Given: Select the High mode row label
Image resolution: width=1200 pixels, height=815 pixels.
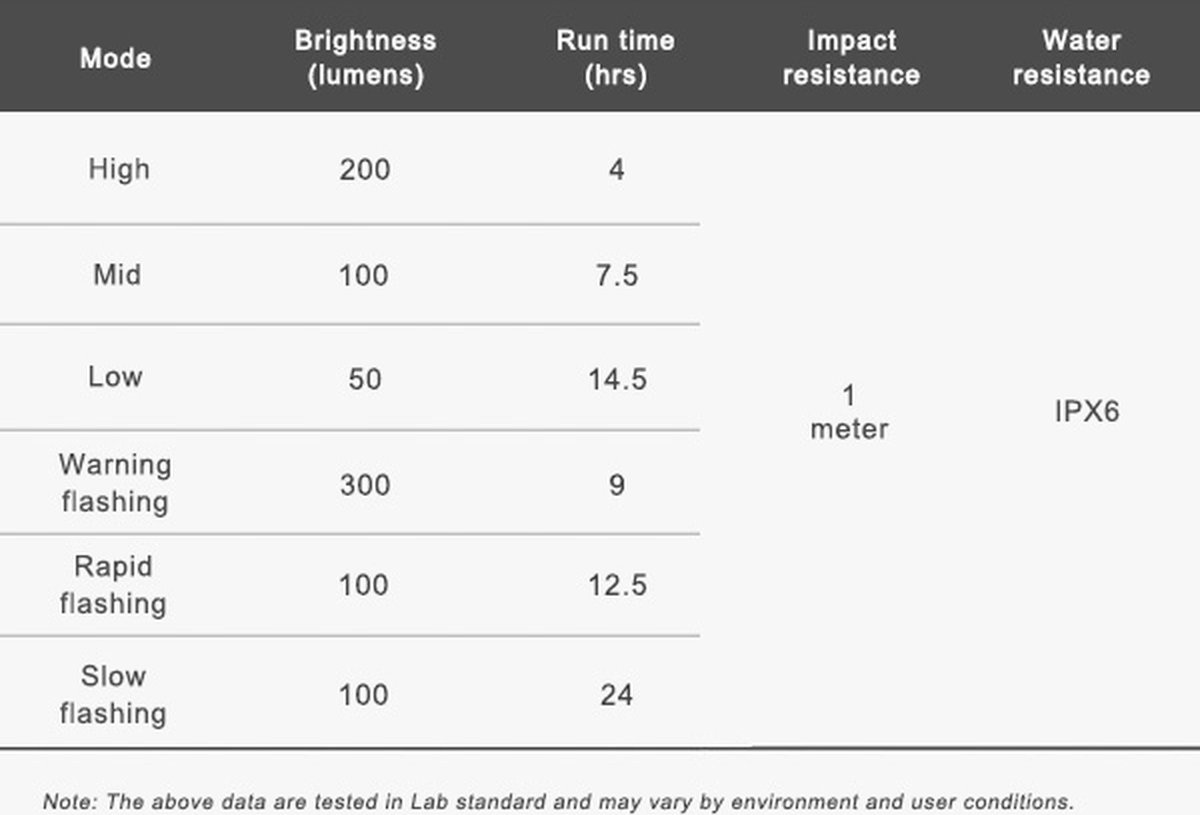Looking at the screenshot, I should tap(119, 169).
